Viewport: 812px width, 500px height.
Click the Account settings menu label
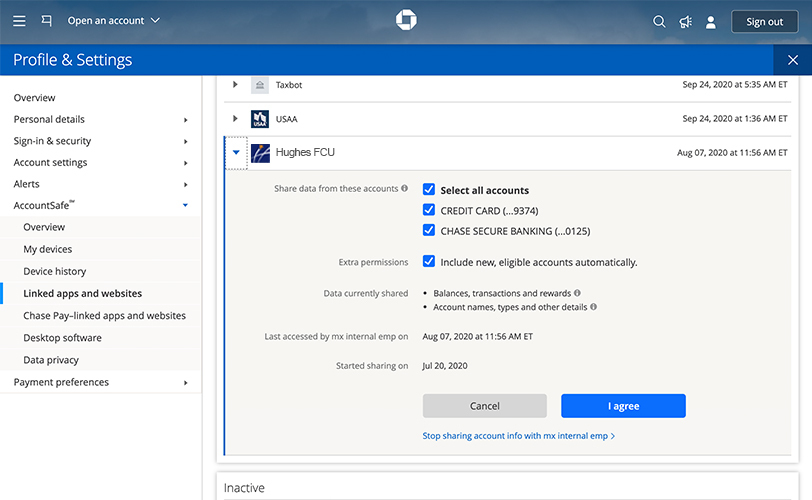(50, 163)
